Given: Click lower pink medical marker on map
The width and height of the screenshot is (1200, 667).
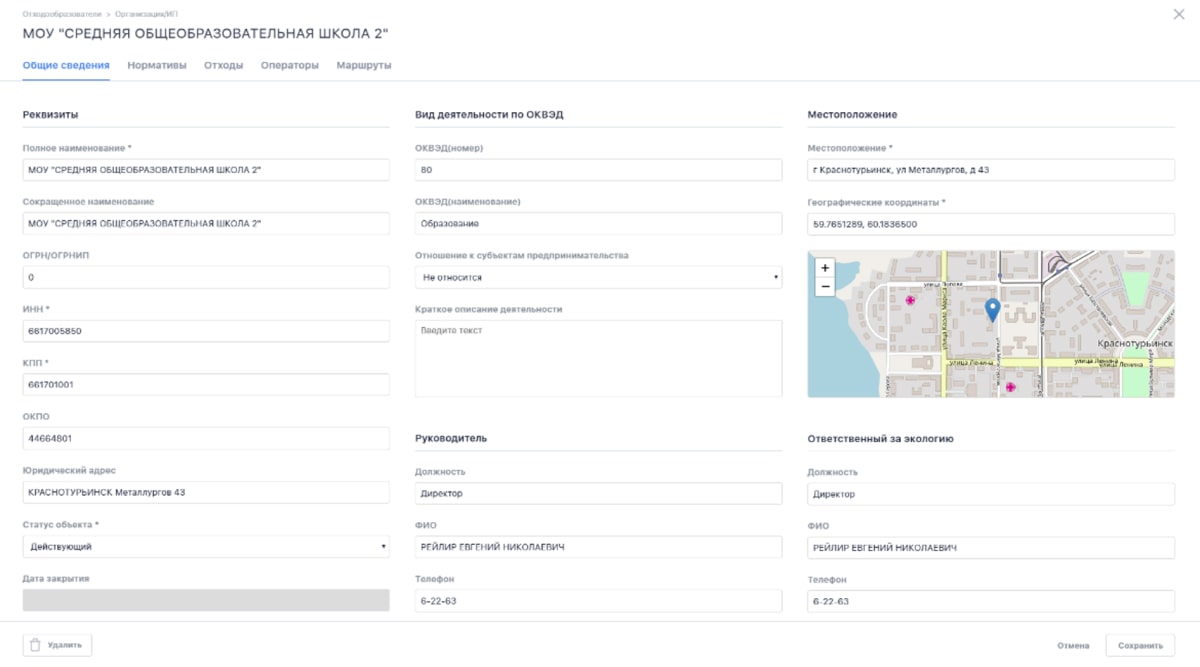Looking at the screenshot, I should (x=1010, y=387).
